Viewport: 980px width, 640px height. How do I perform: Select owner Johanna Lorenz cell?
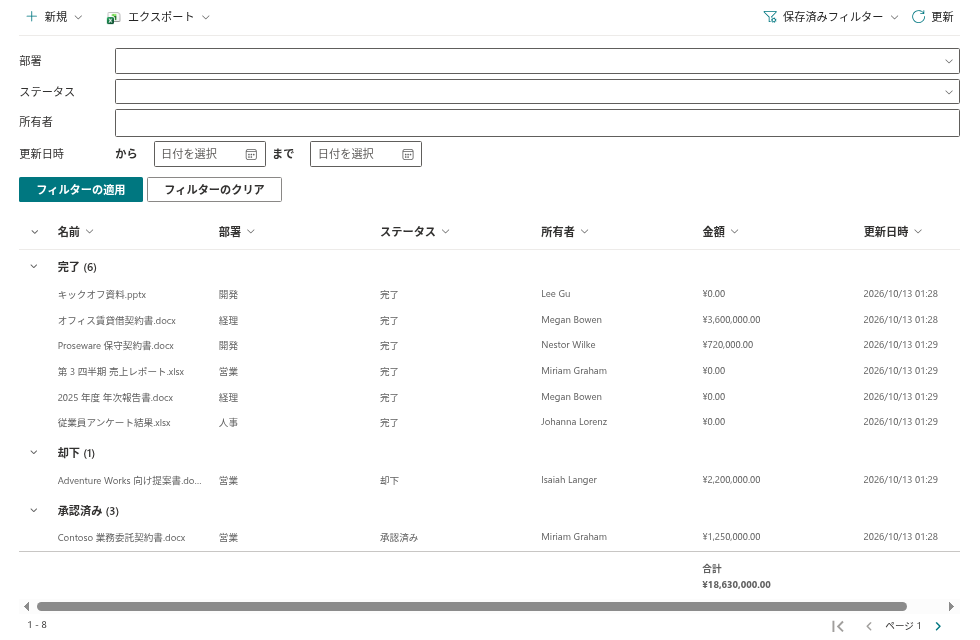point(574,422)
